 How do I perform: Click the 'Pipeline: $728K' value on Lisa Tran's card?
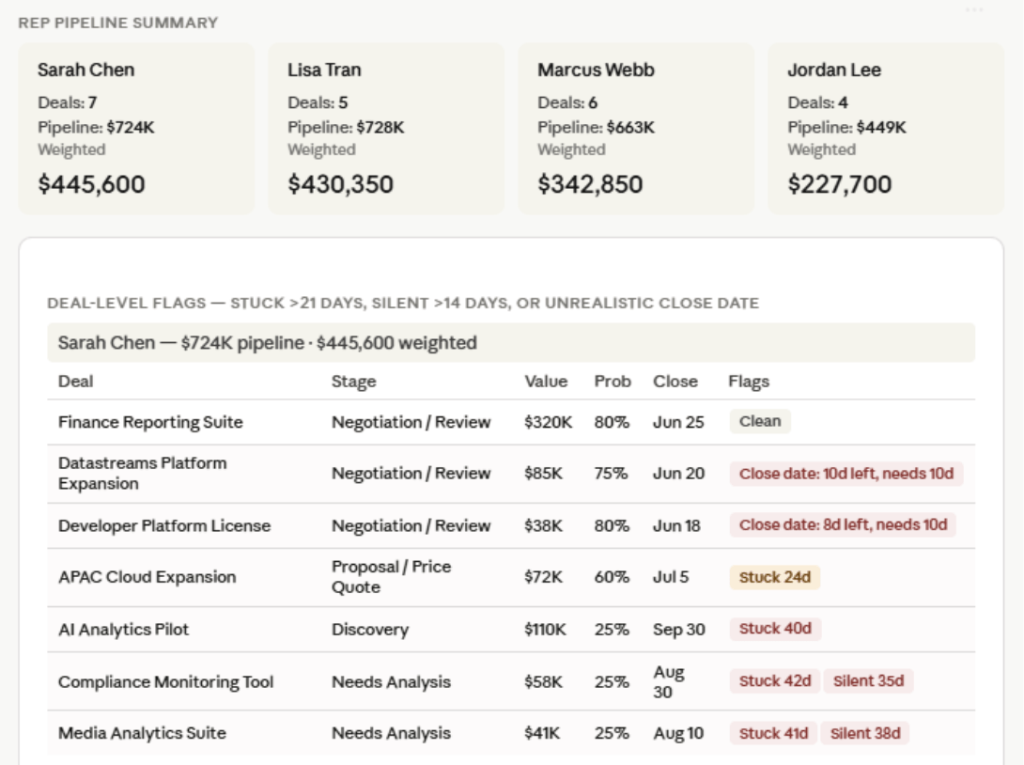346,127
